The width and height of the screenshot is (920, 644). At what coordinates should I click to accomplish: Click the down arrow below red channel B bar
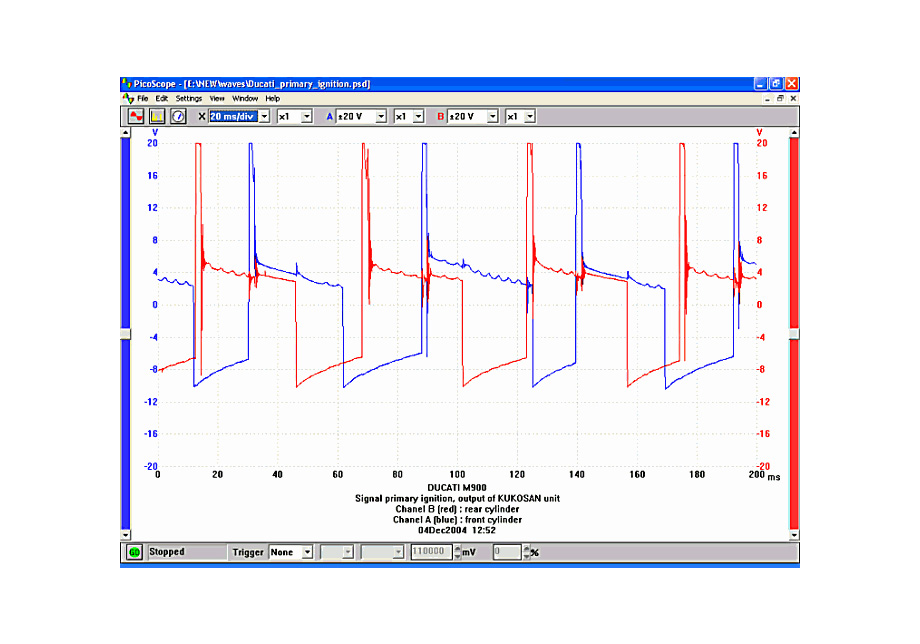click(x=794, y=535)
